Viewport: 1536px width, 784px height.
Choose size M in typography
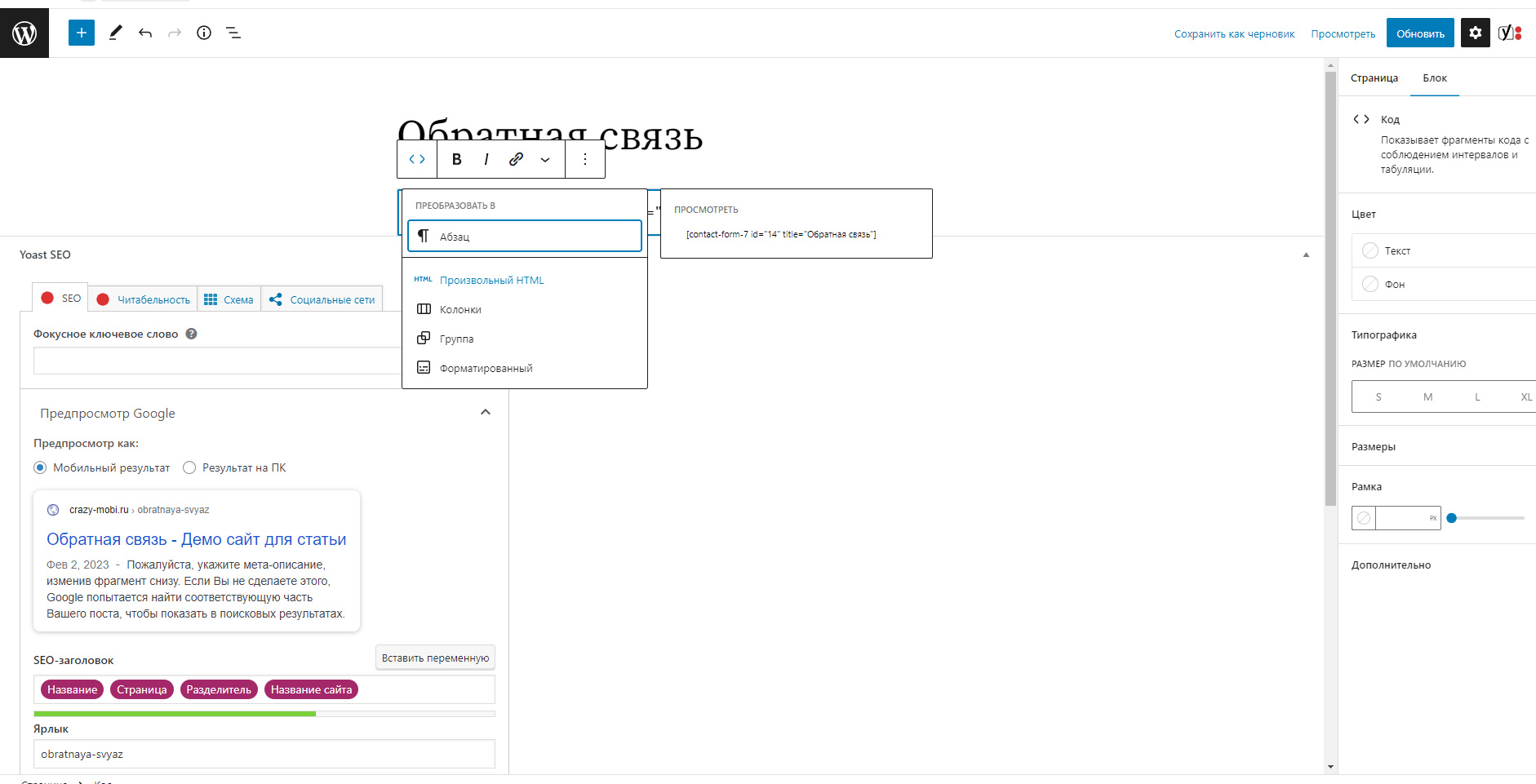click(x=1427, y=397)
